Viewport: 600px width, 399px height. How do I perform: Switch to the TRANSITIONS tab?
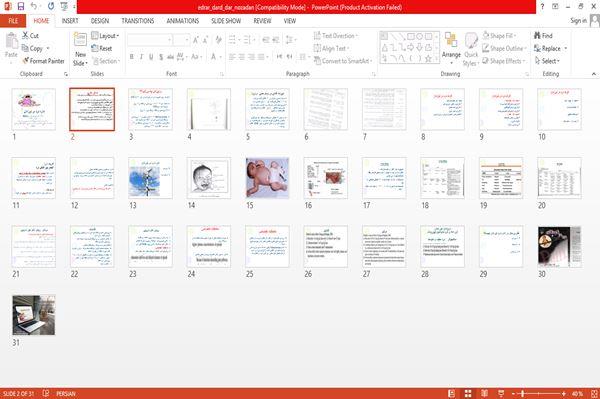[x=138, y=21]
